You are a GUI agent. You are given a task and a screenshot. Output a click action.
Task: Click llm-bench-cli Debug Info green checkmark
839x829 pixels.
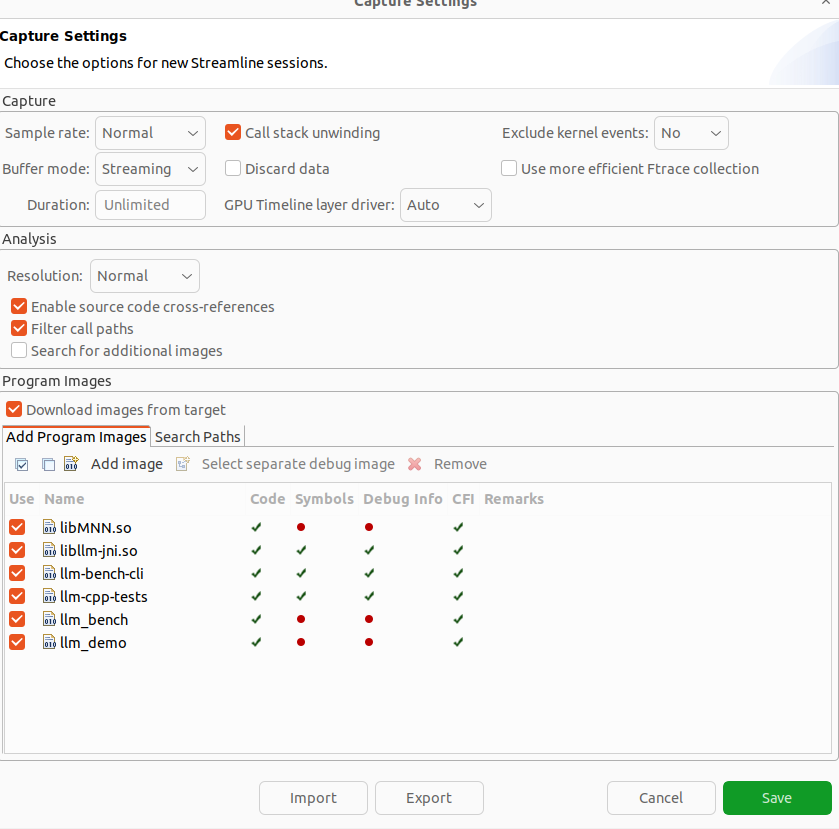369,573
